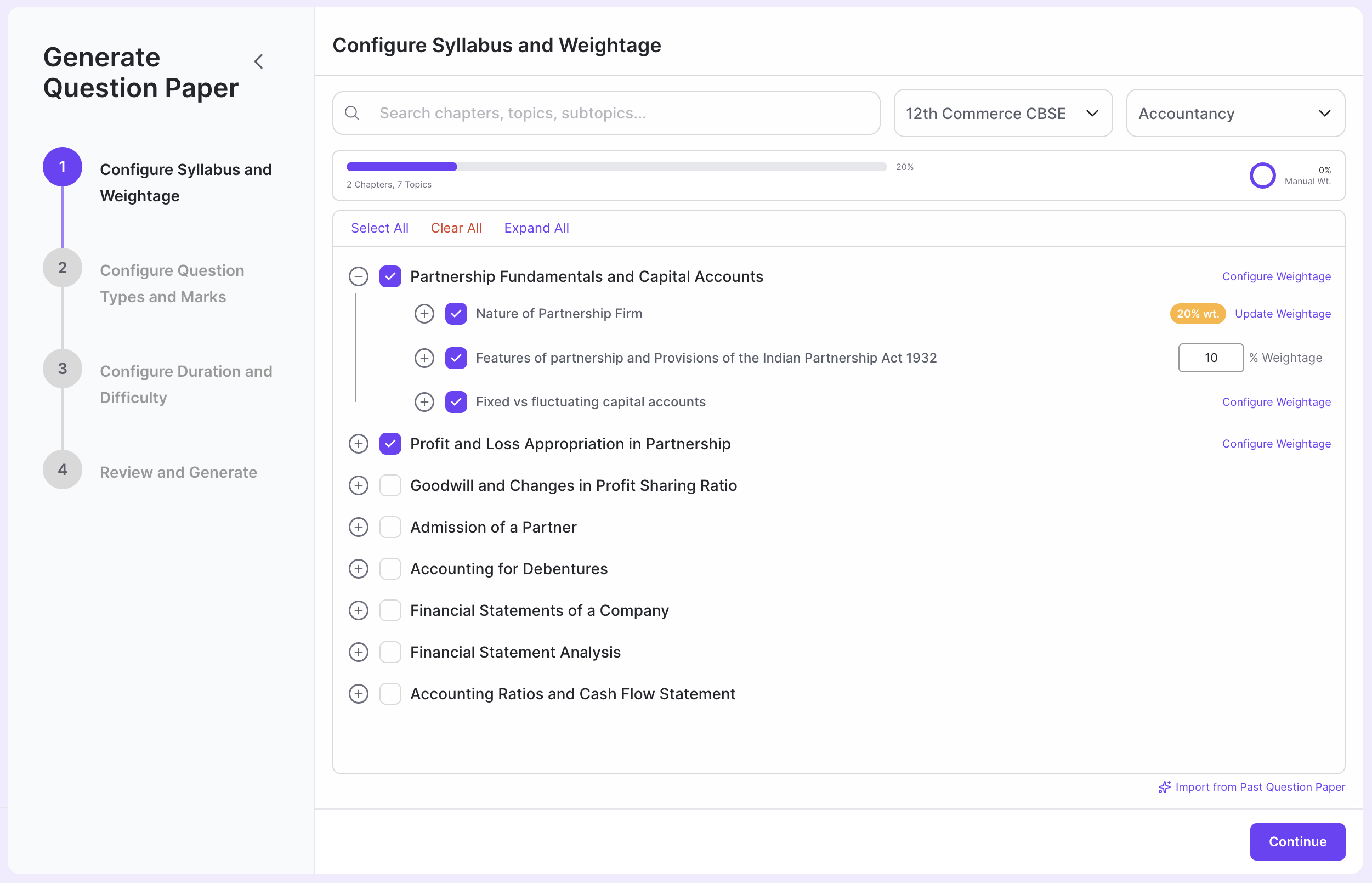Viewport: 1372px width, 883px height.
Task: Enable the Goodwill and Changes in Profit Sharing checkbox
Action: 390,485
